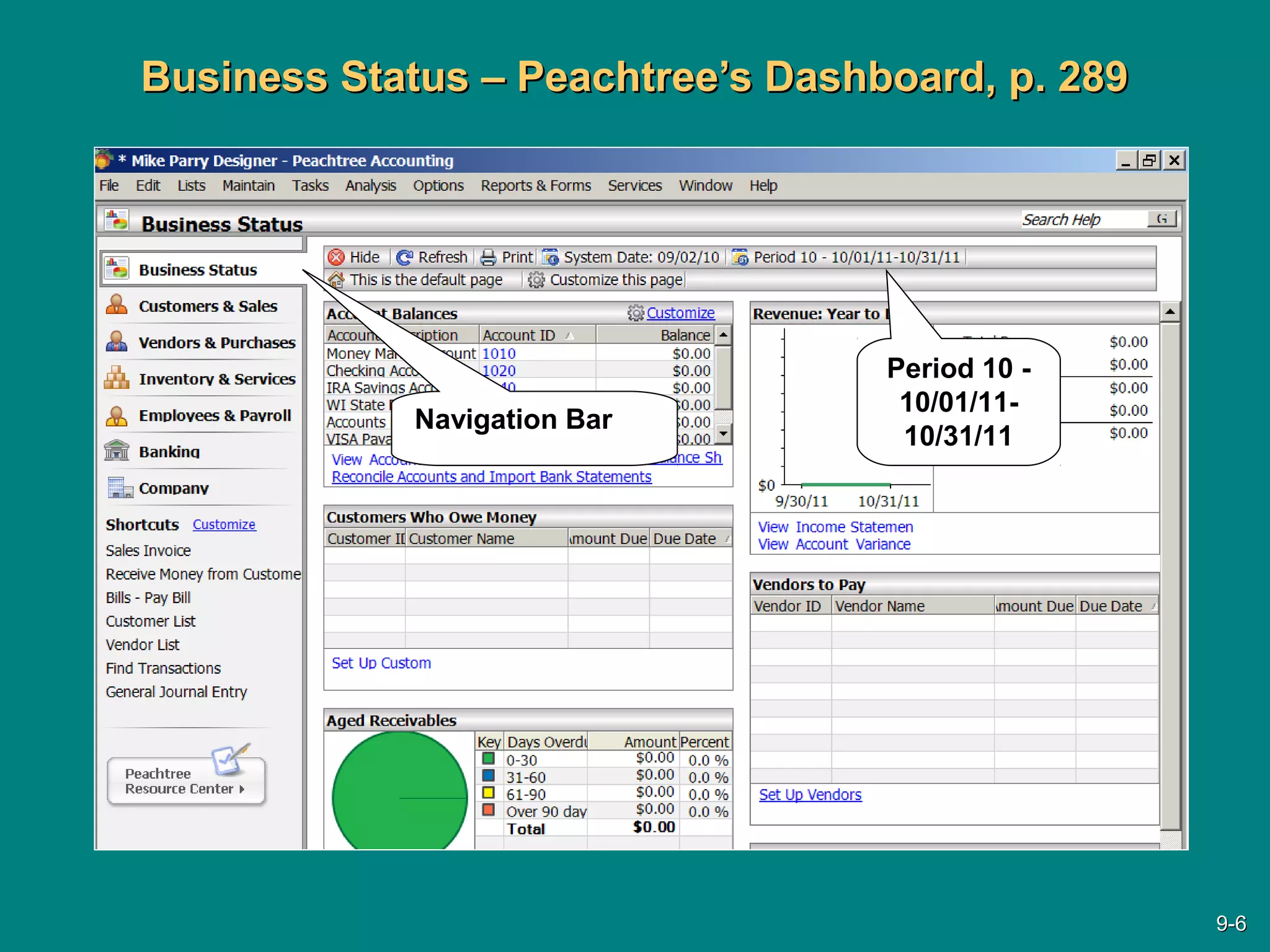Image resolution: width=1270 pixels, height=952 pixels.
Task: Click the Banking building icon
Action: 117,451
